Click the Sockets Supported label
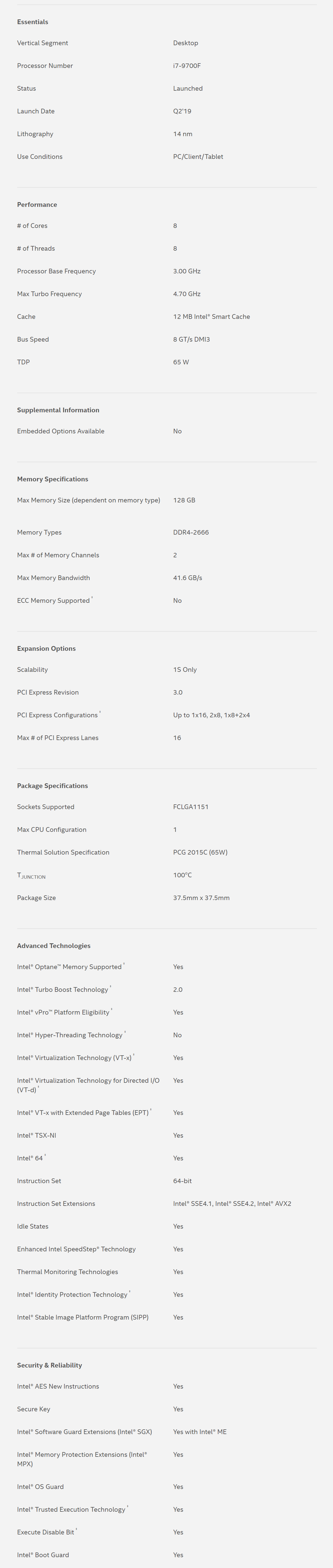The width and height of the screenshot is (333, 1568). [x=46, y=807]
